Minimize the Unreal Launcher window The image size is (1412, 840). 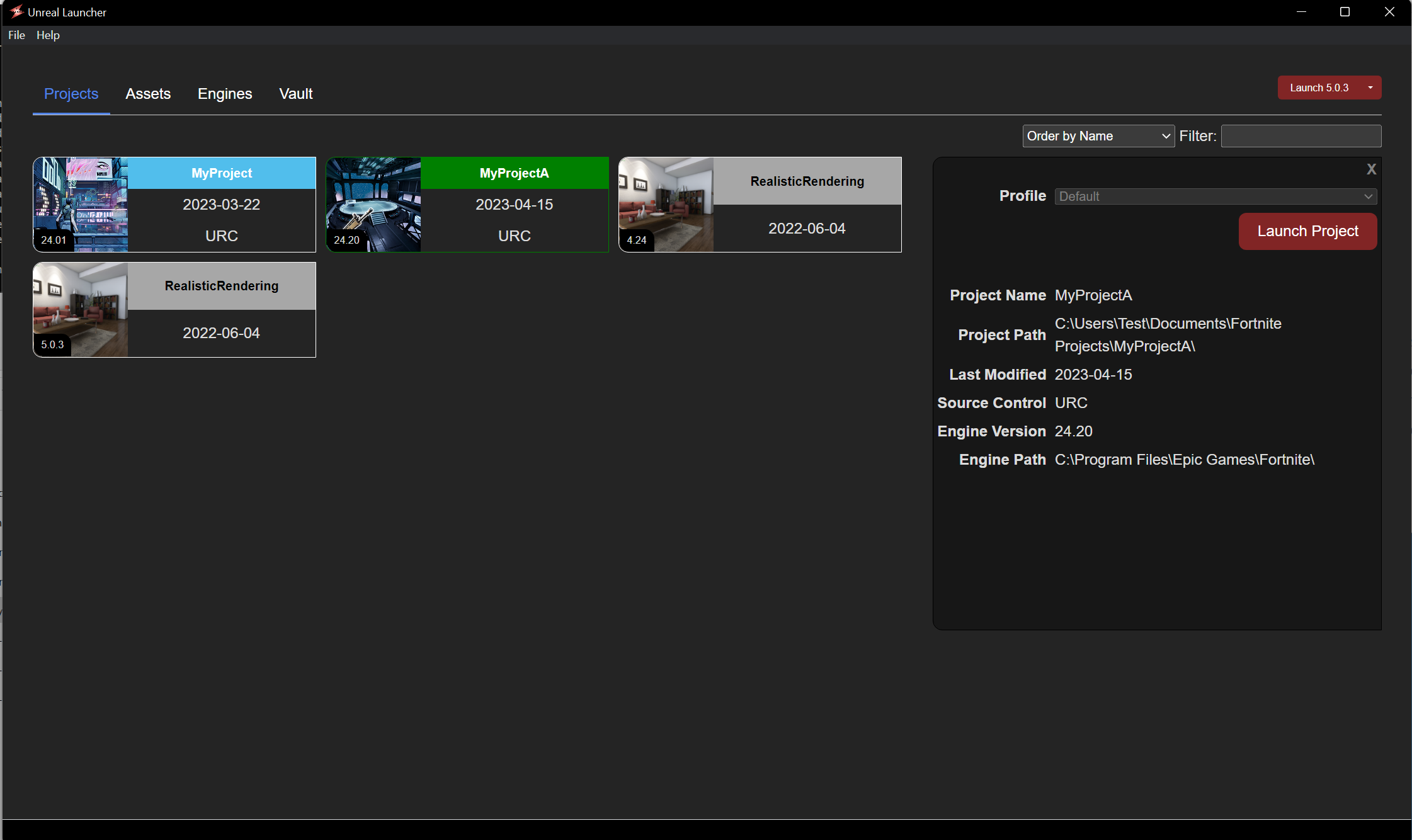[1301, 12]
